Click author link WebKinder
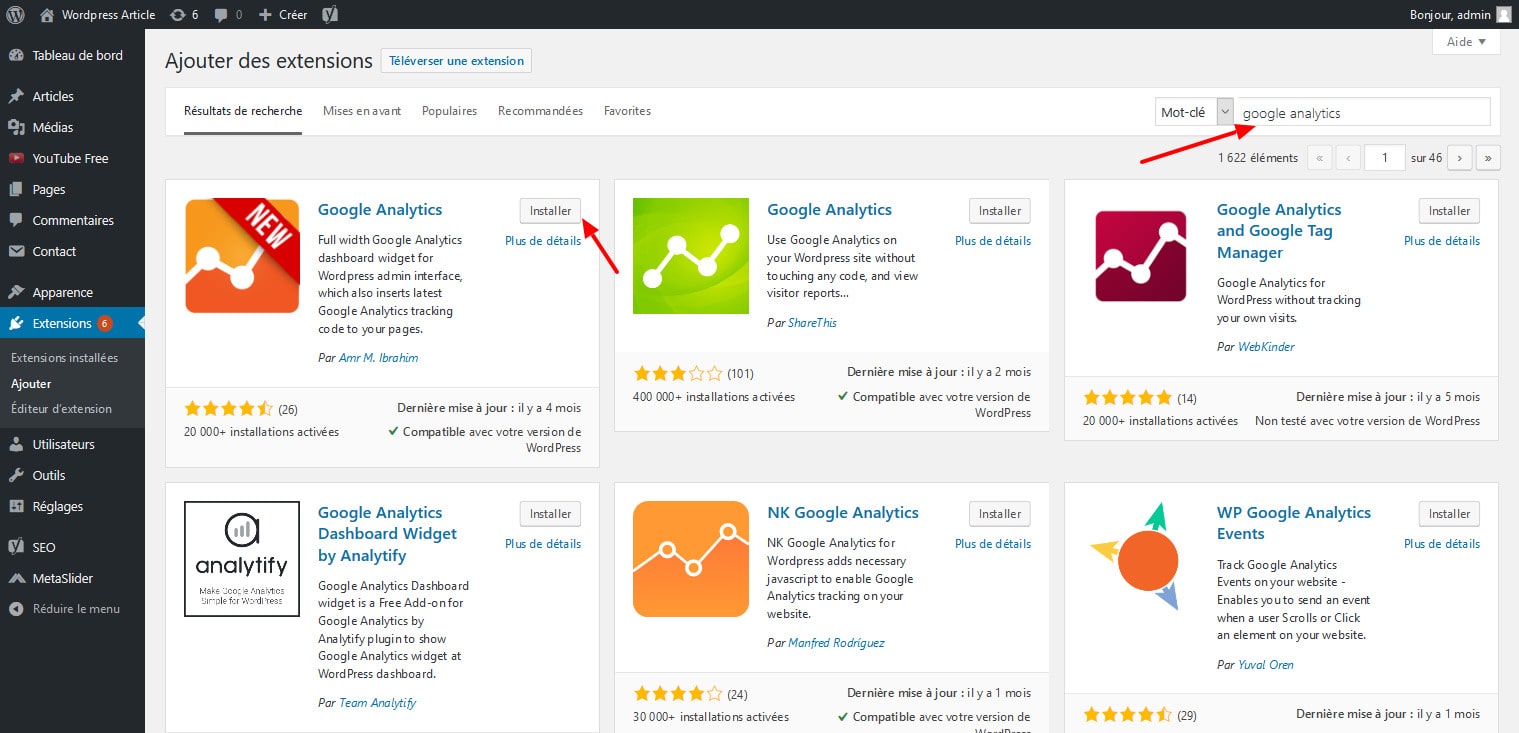This screenshot has width=1519, height=733. point(1266,347)
